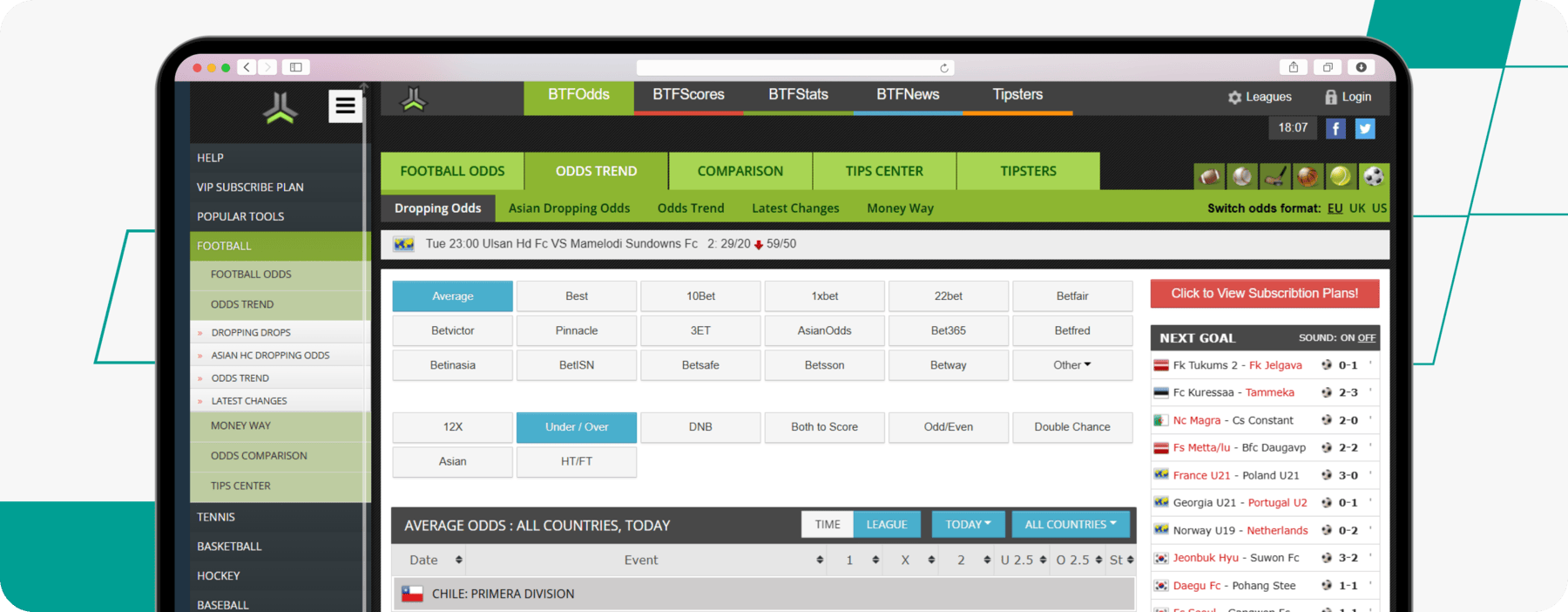Switch odds format to US
The image size is (1568, 612).
(1379, 208)
